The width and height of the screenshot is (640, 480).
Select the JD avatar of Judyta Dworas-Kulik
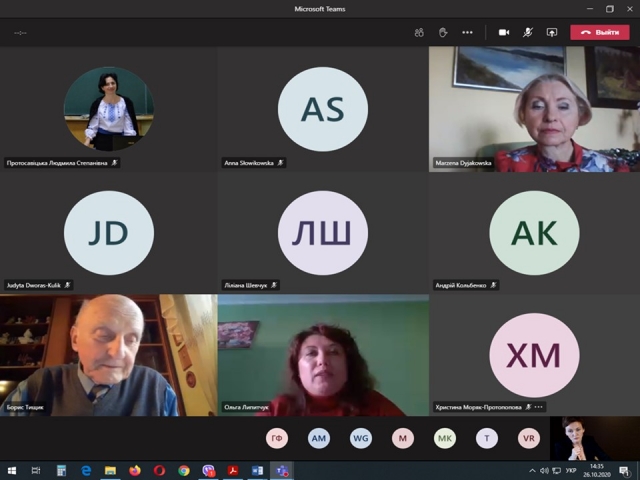coord(109,233)
